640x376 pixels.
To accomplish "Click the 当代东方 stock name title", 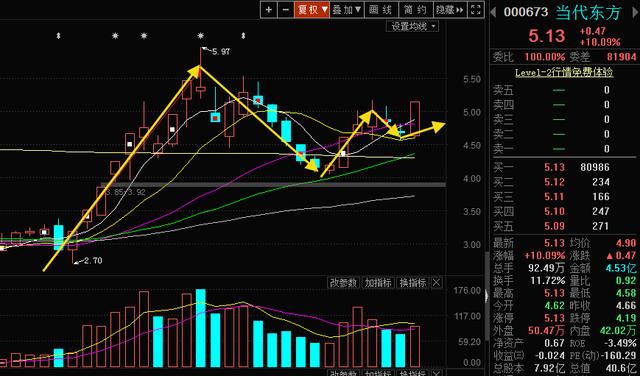I will (x=588, y=12).
